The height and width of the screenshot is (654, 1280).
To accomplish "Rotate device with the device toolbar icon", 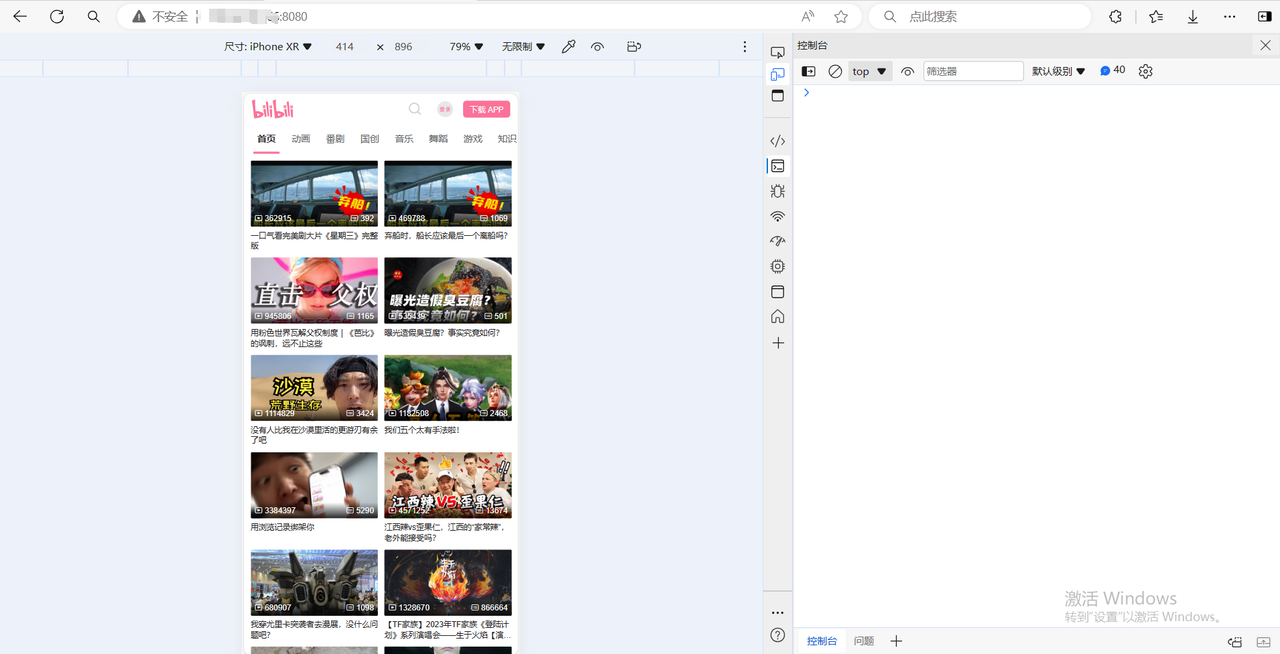I will [x=633, y=47].
